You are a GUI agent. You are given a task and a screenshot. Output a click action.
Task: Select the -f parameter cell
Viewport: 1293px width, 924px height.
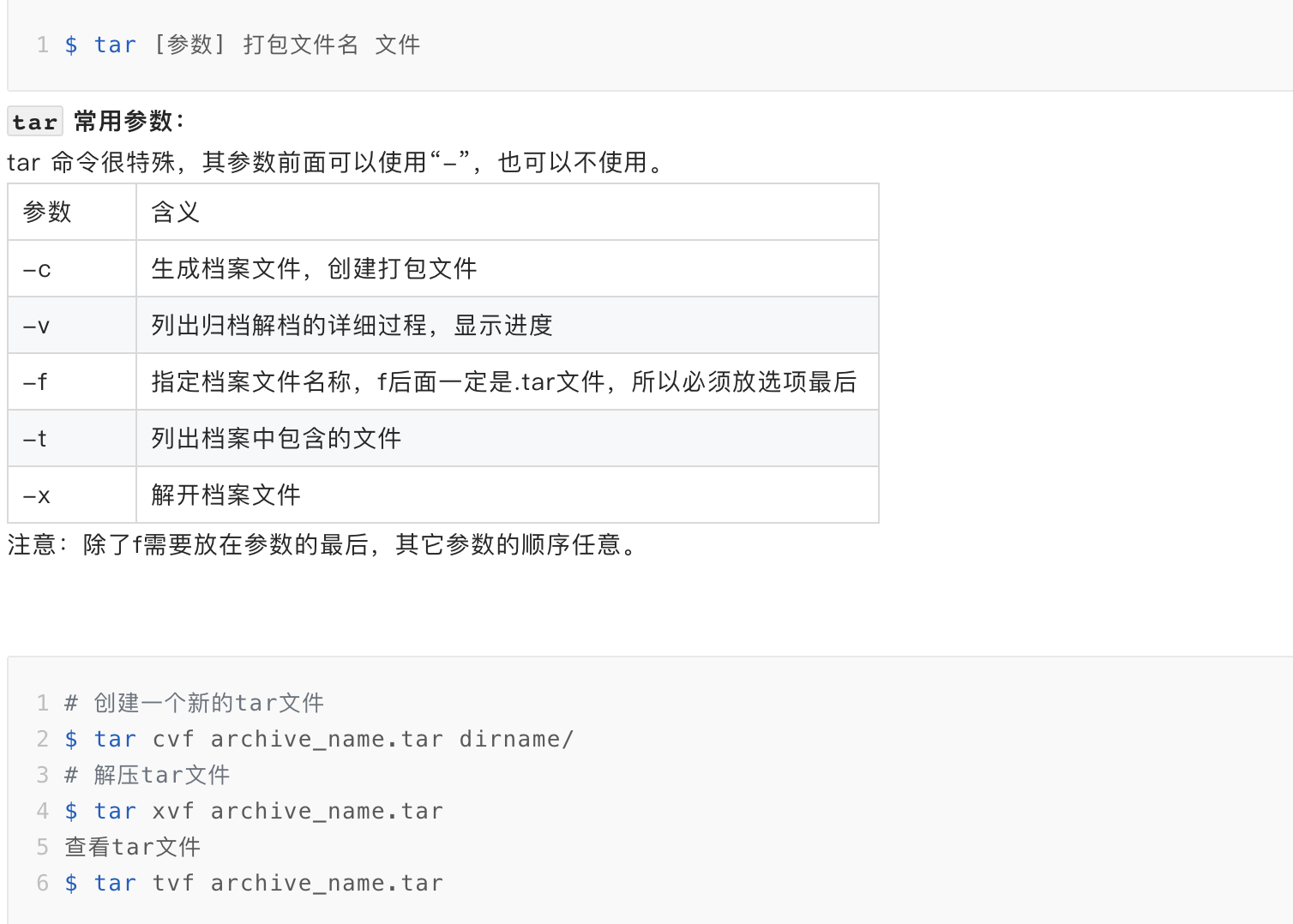(72, 381)
